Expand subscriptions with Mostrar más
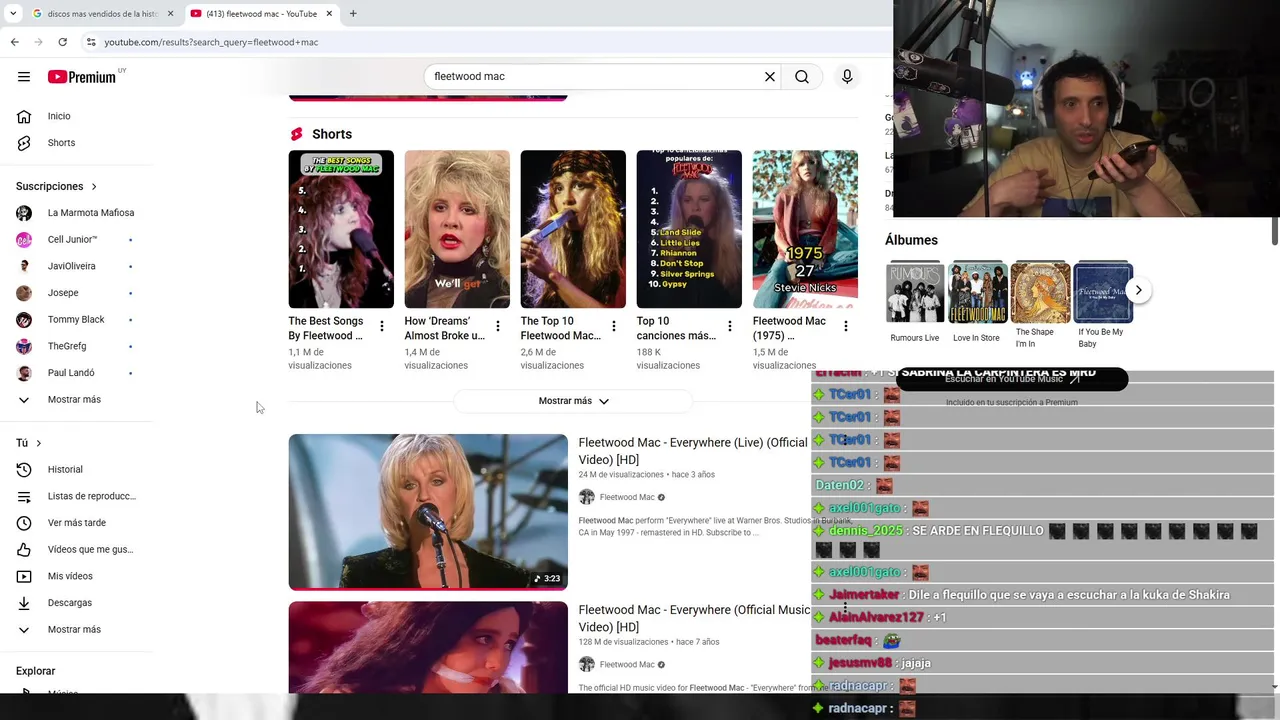The image size is (1280, 720). coord(76,400)
